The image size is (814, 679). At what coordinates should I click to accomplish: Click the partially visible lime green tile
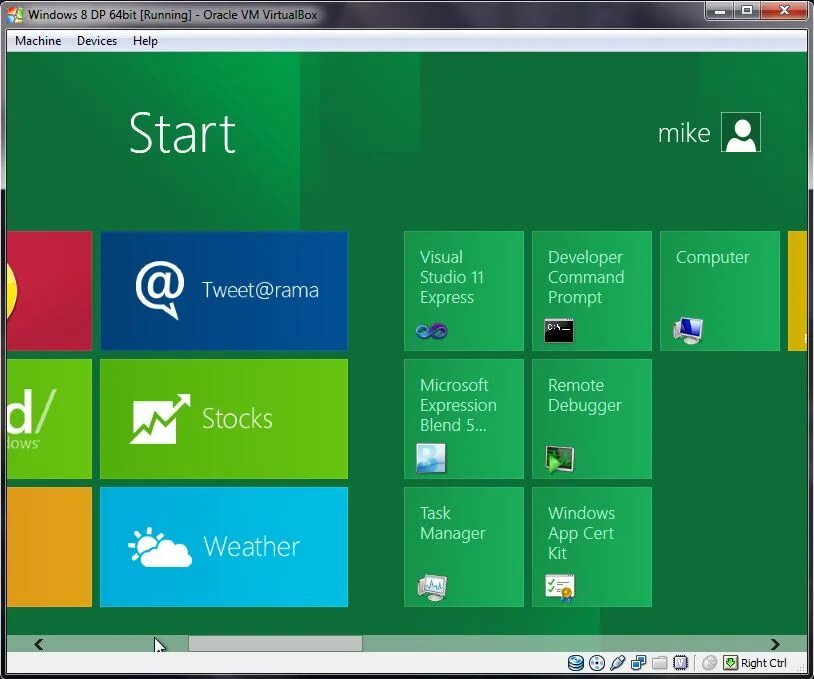49,419
